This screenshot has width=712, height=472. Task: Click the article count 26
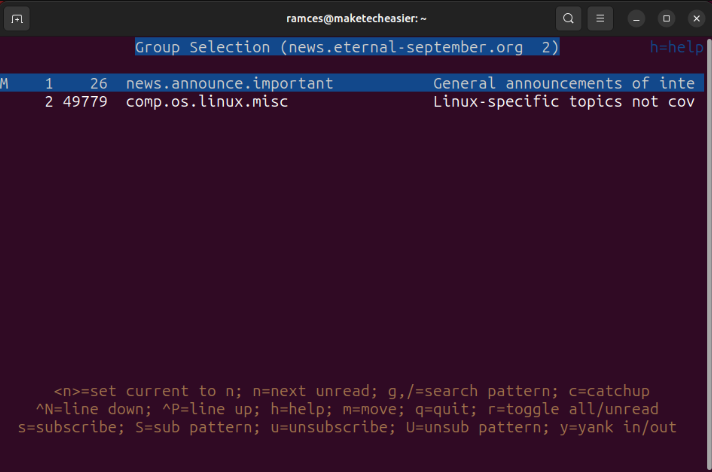pos(99,84)
